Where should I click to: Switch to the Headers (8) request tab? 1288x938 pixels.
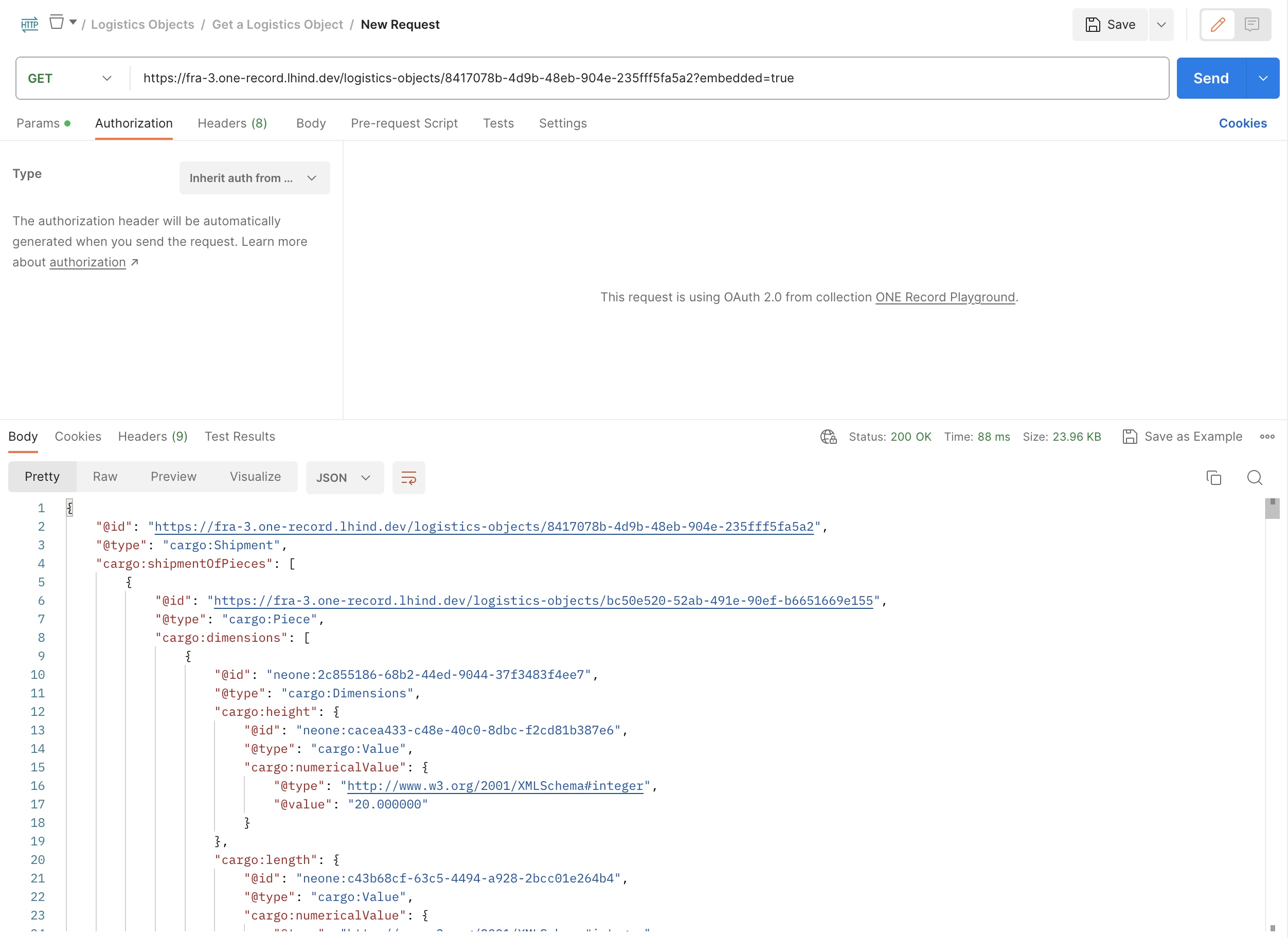tap(231, 123)
